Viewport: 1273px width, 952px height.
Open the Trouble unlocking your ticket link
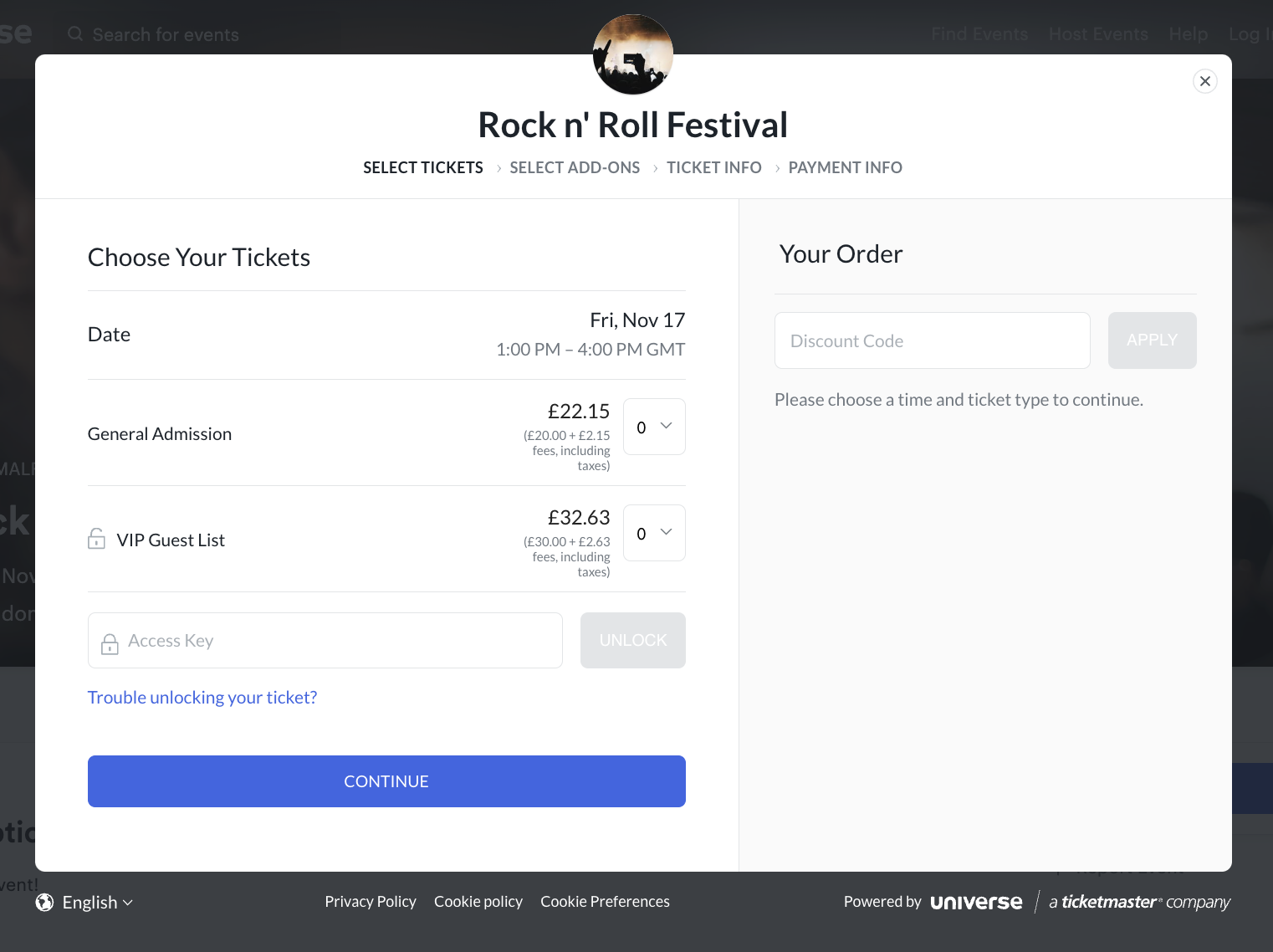202,697
